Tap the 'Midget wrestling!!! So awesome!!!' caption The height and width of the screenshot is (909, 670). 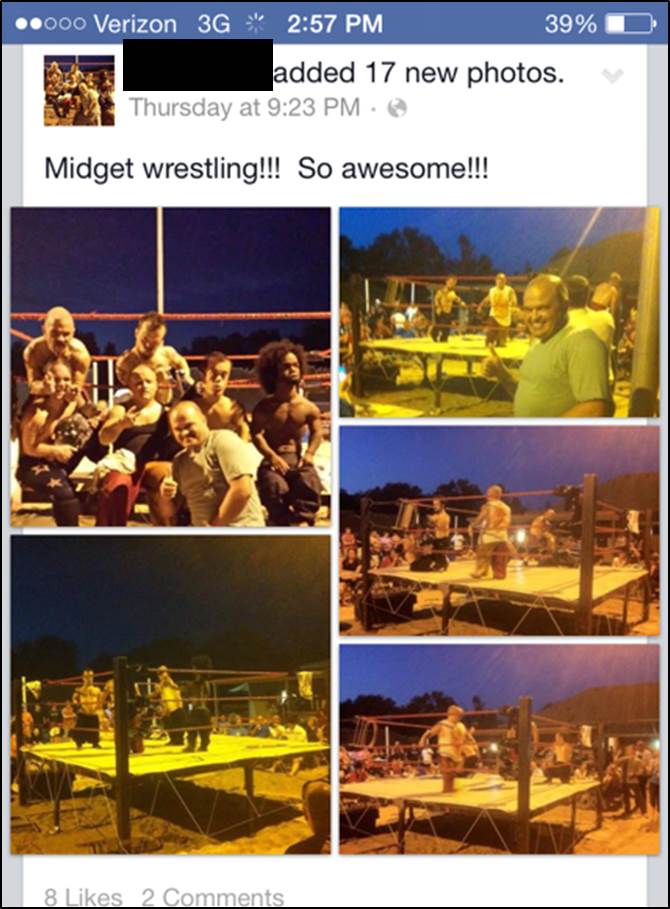267,169
